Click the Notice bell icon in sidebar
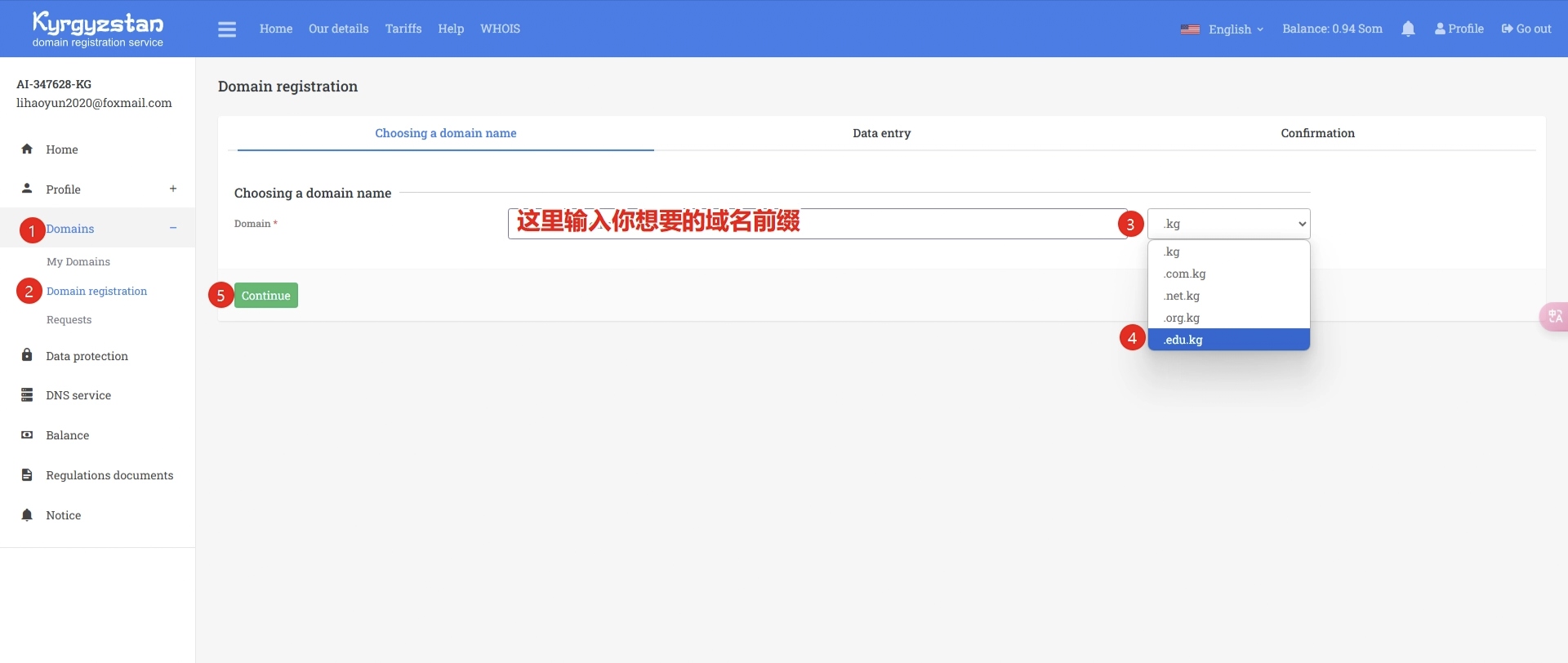 27,514
